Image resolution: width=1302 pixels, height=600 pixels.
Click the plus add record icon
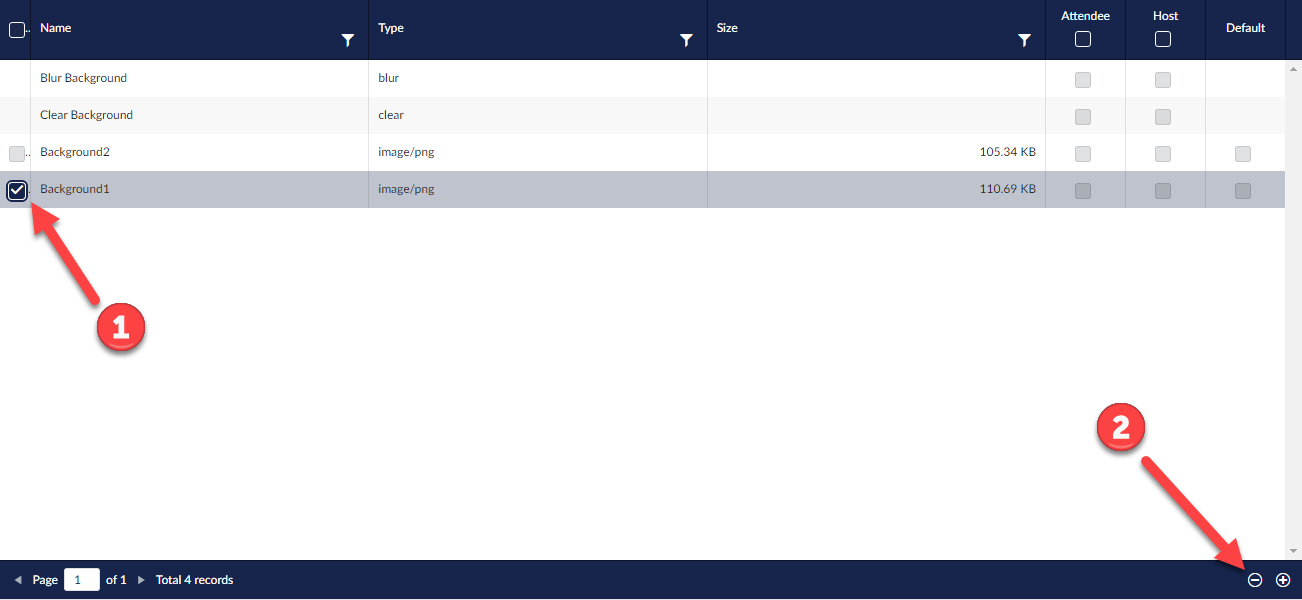[x=1283, y=580]
